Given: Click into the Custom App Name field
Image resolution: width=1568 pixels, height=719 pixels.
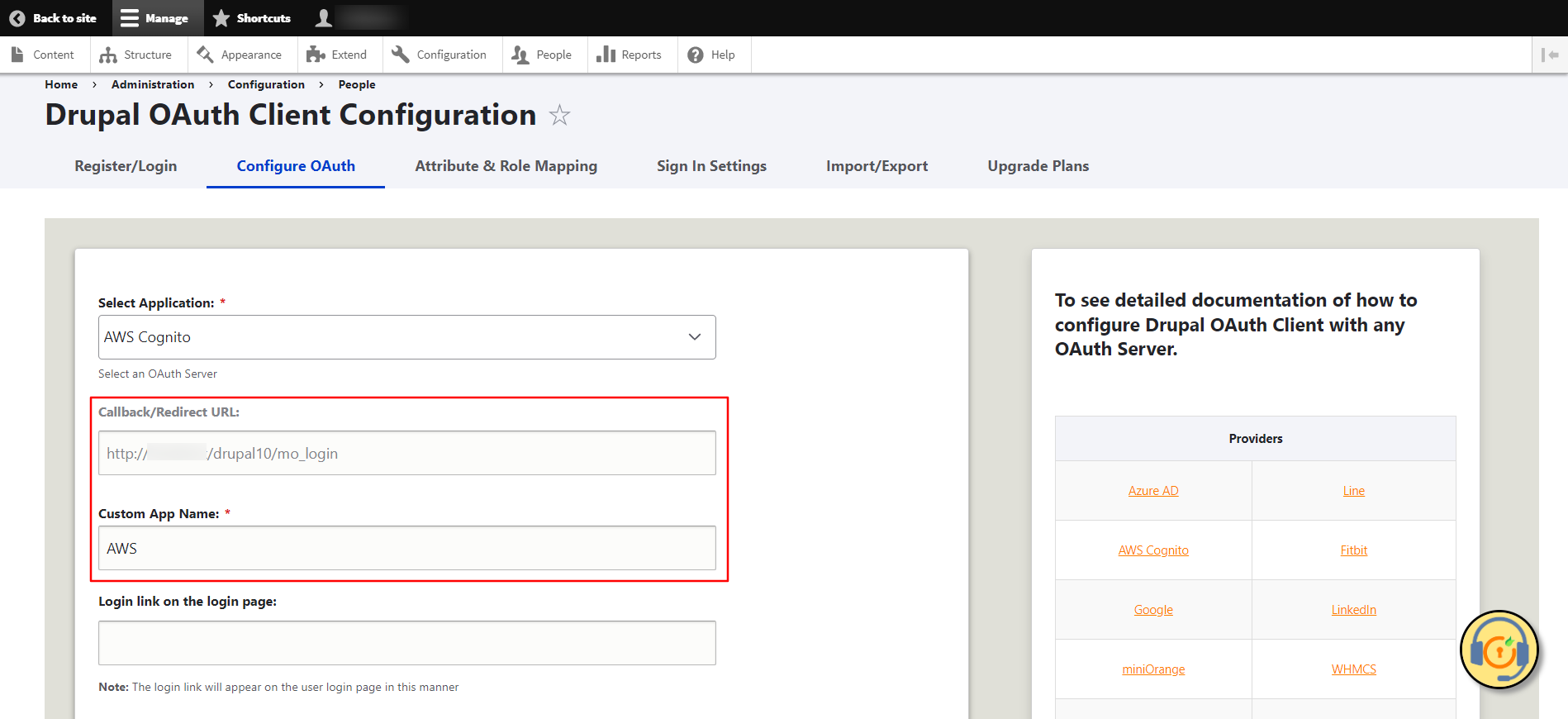Looking at the screenshot, I should (406, 549).
